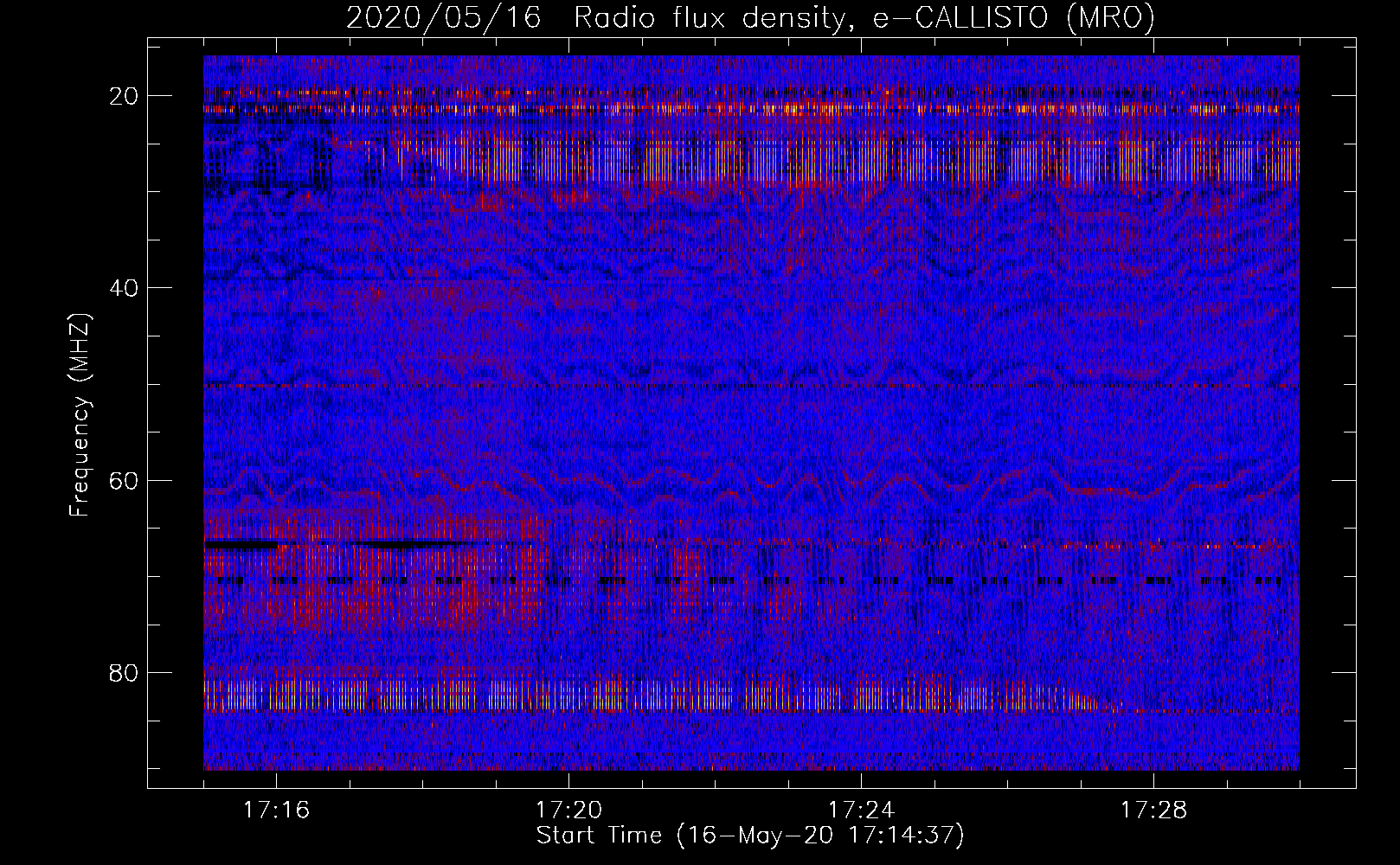
Task: Click the '40' frequency tick label
Action: [x=125, y=288]
